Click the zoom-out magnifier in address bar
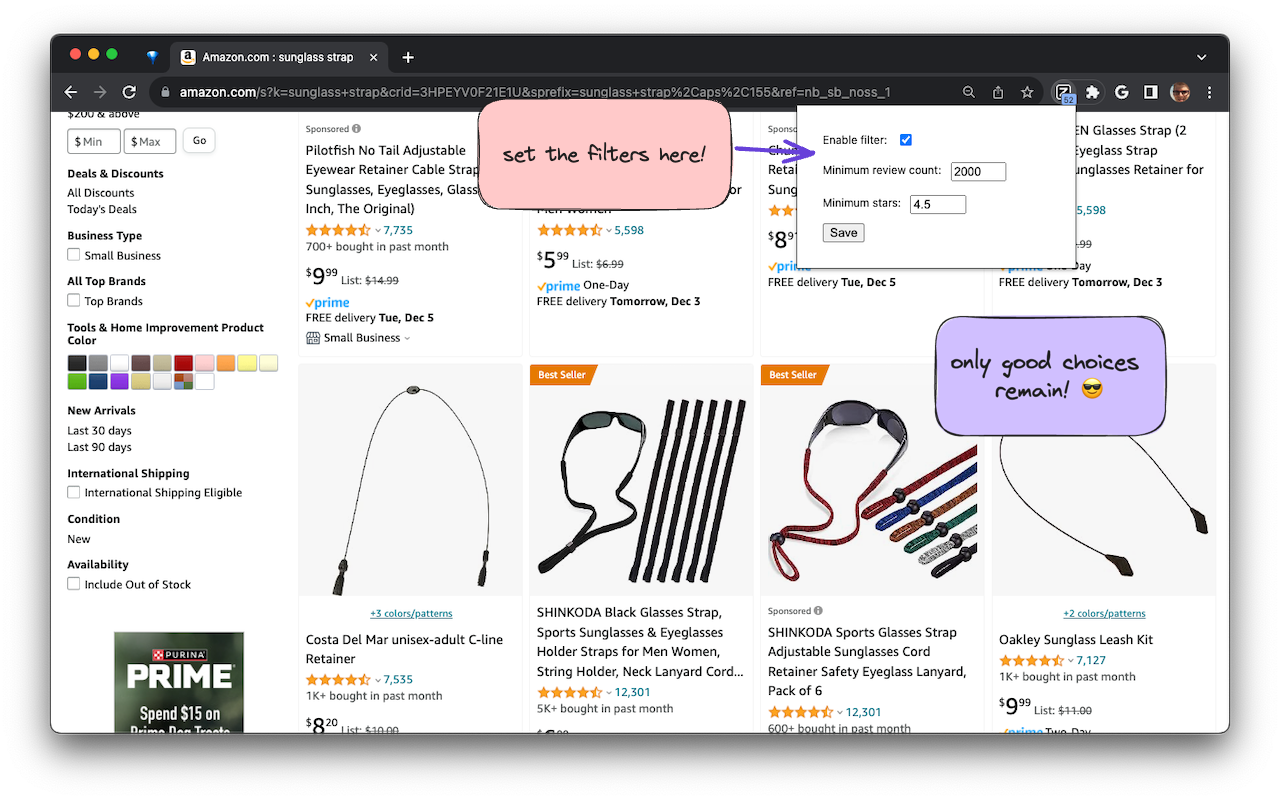 coord(969,92)
